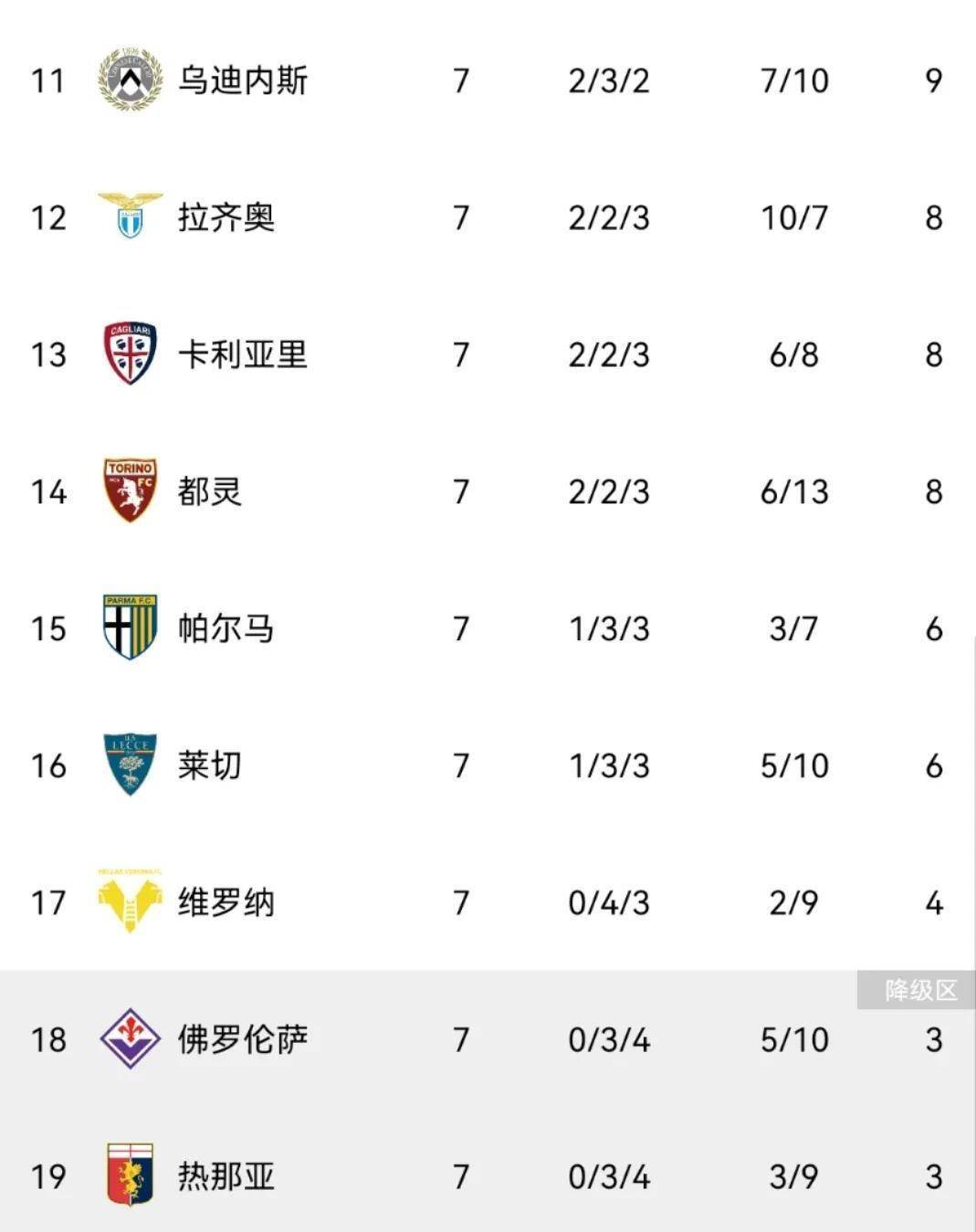The image size is (976, 1232).
Task: Click the Udinese club crest
Action: 130,79
